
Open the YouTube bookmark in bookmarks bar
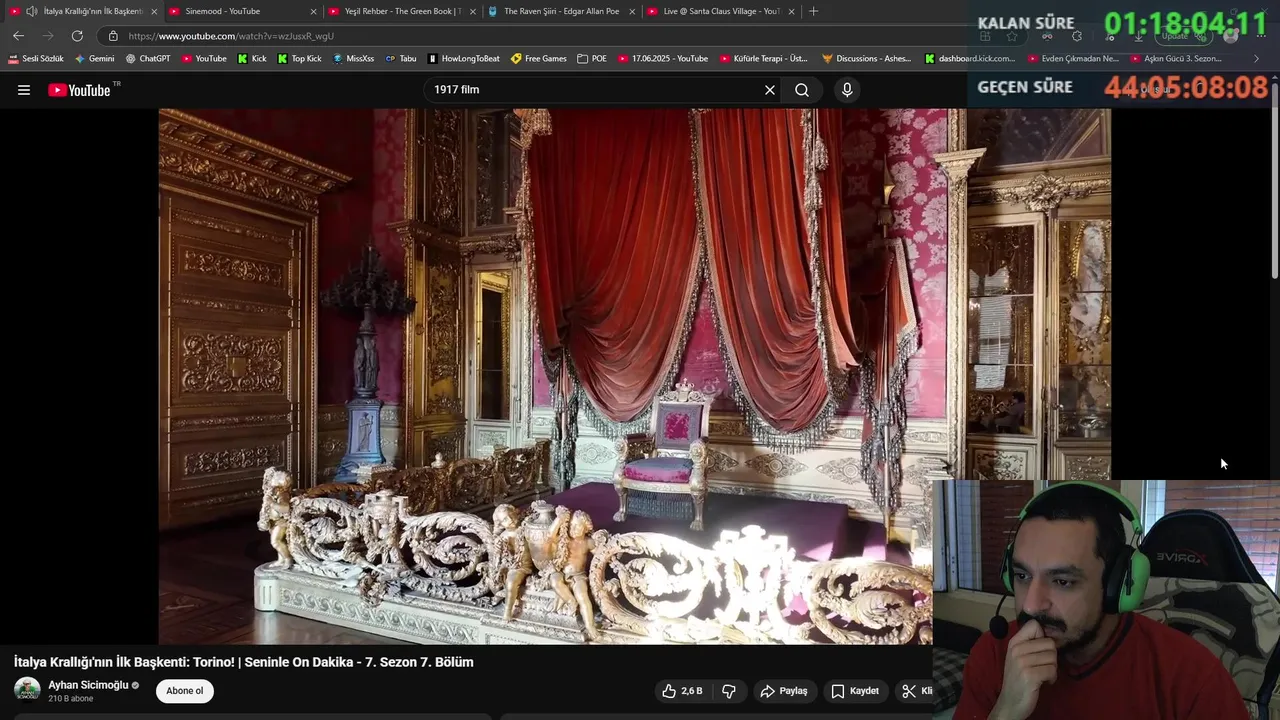(204, 58)
